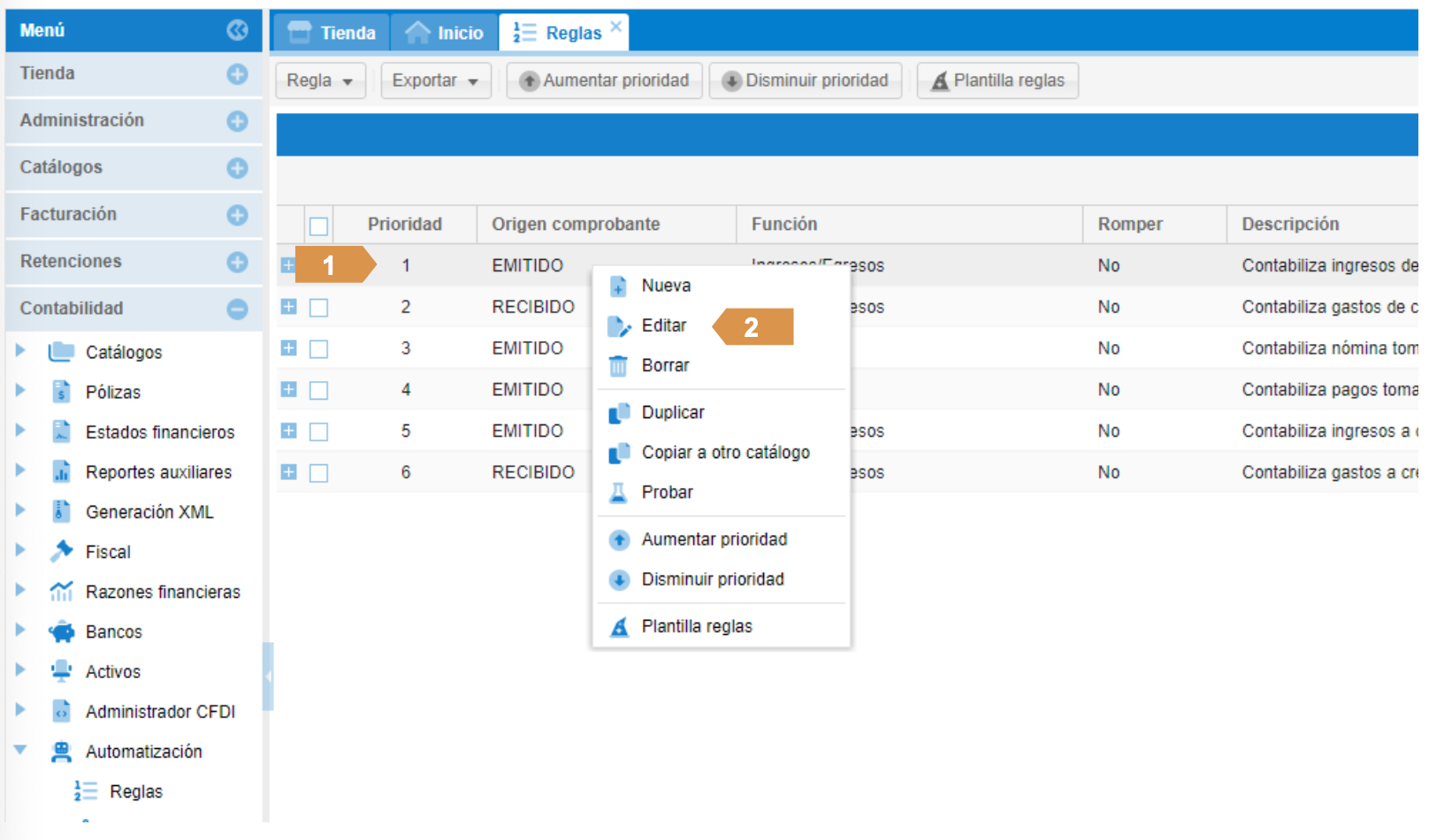Image resolution: width=1429 pixels, height=840 pixels.
Task: Open the Exportar dropdown
Action: click(435, 80)
